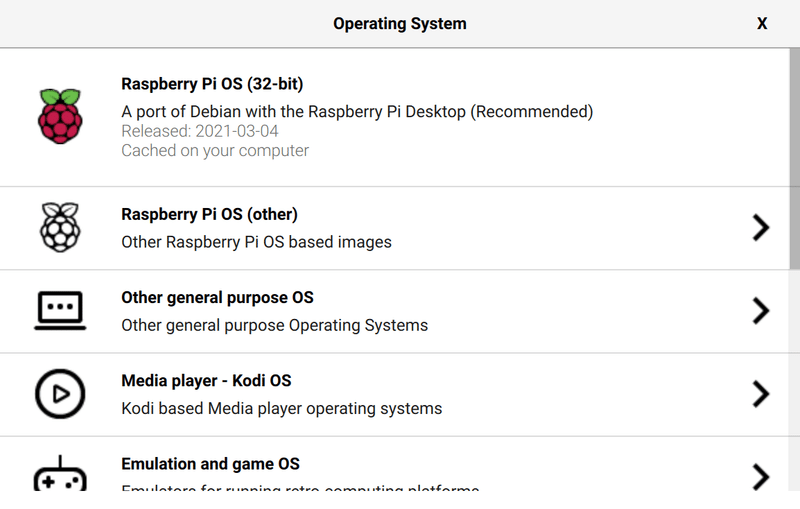Click 'Other Raspberry Pi OS based images' description

[256, 242]
